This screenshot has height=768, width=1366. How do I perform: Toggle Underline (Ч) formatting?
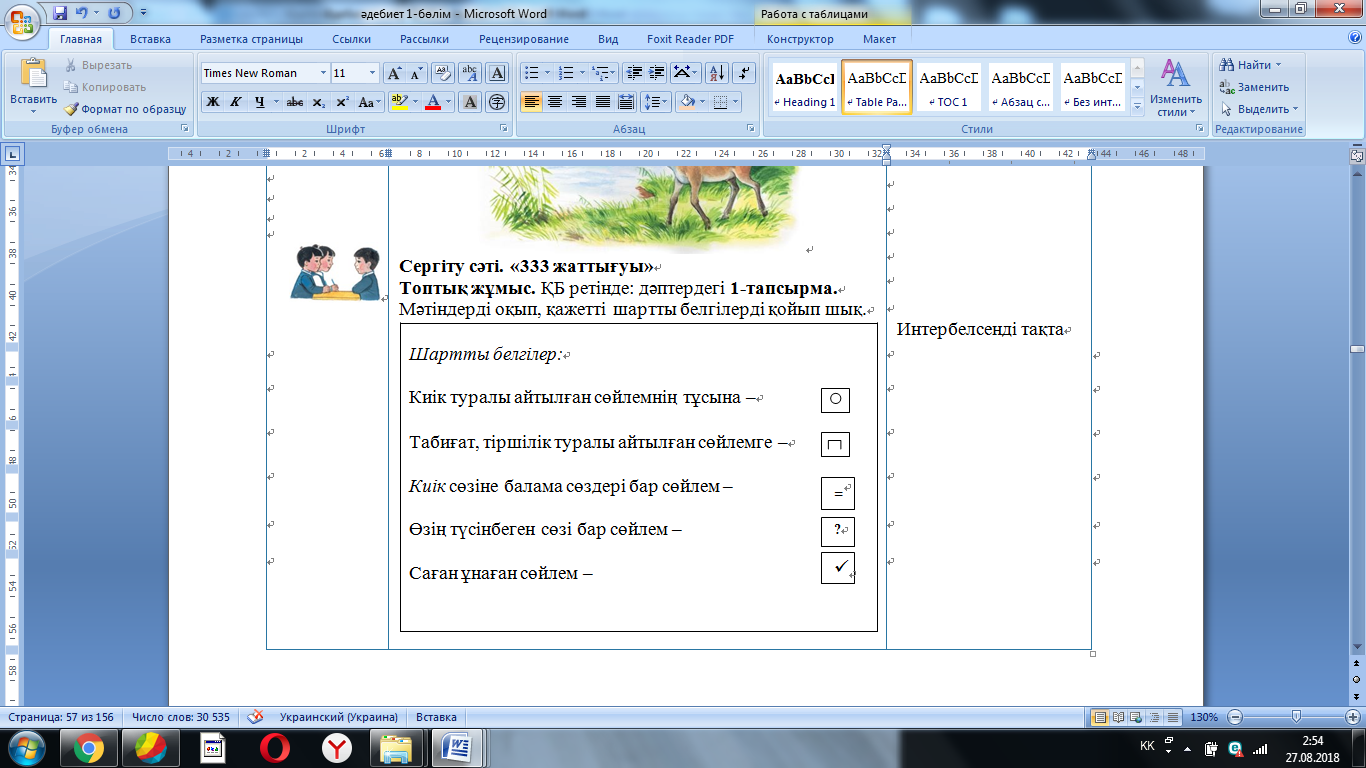point(260,102)
